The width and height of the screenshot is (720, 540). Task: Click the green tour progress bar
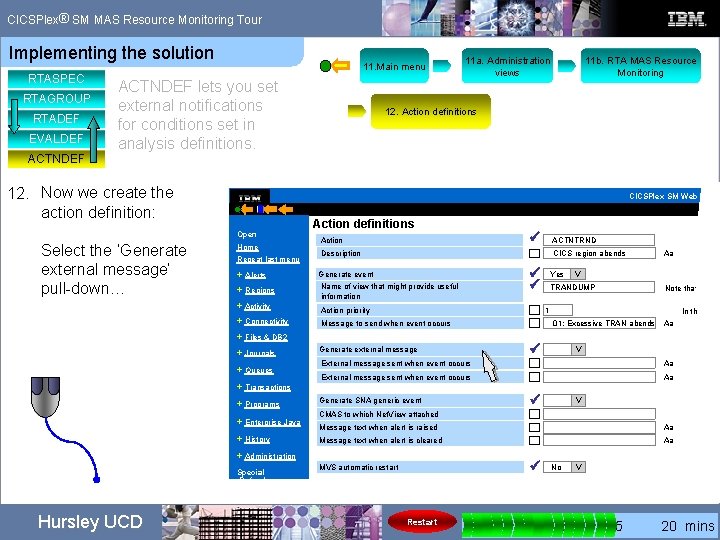[538, 524]
